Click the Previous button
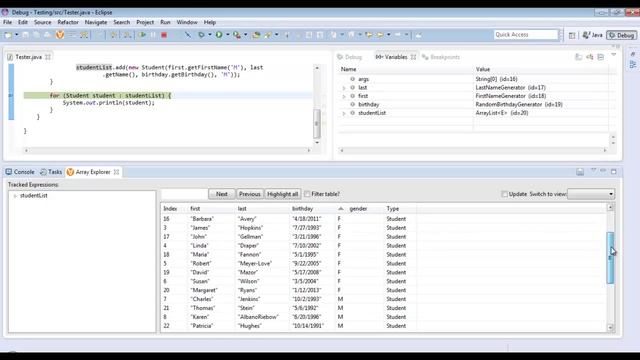Screen dimensions: 640x360 coord(249,194)
